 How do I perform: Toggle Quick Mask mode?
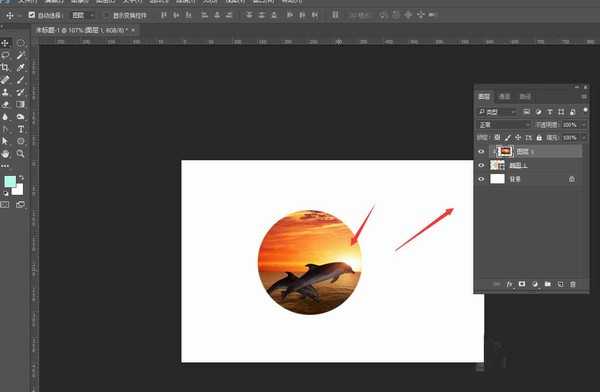(x=5, y=205)
